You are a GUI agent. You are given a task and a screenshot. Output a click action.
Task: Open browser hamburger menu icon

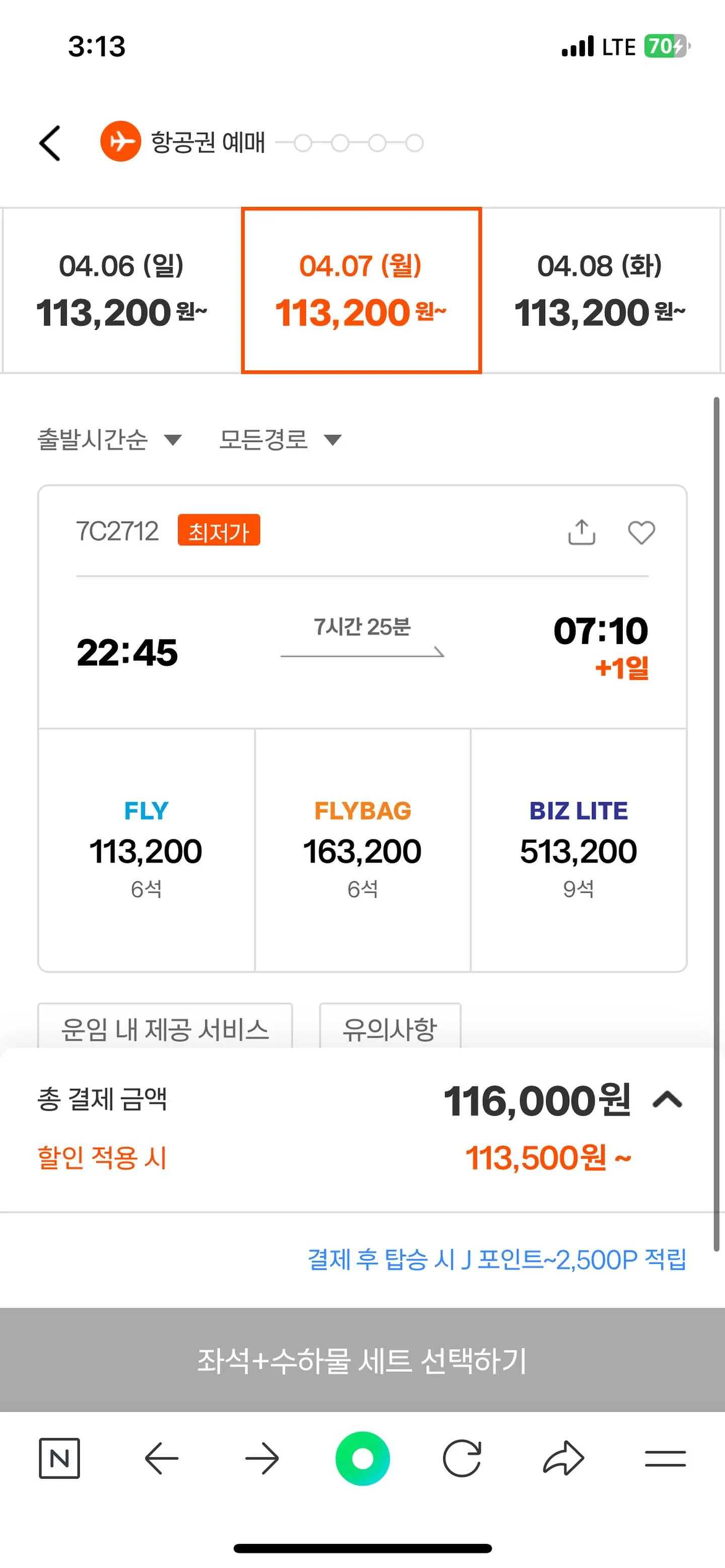point(665,1458)
